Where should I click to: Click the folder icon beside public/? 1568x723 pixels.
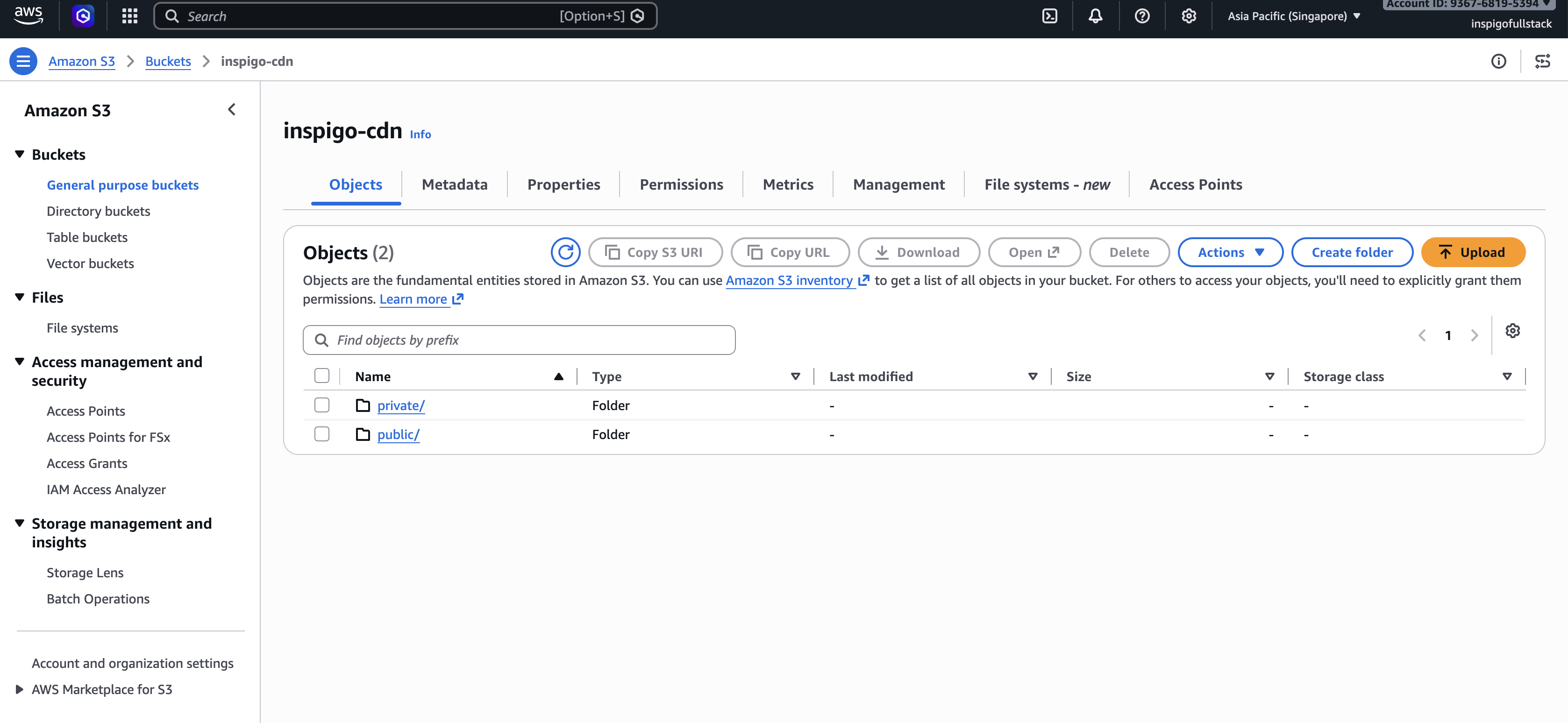click(x=363, y=434)
